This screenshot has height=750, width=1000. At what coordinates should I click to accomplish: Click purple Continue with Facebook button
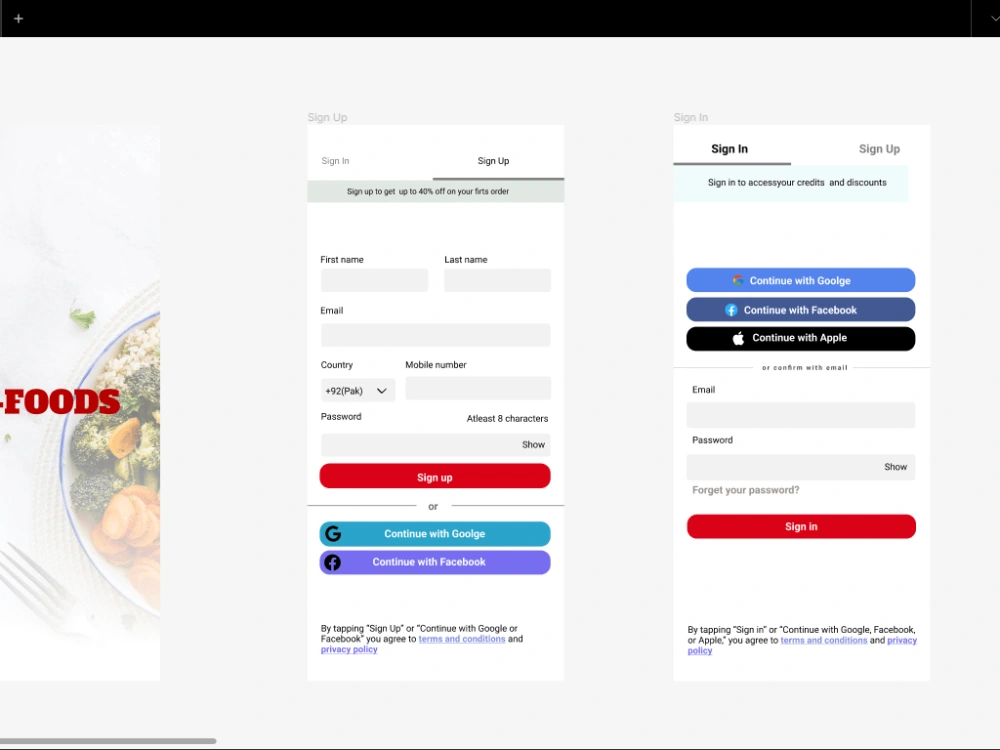(435, 562)
